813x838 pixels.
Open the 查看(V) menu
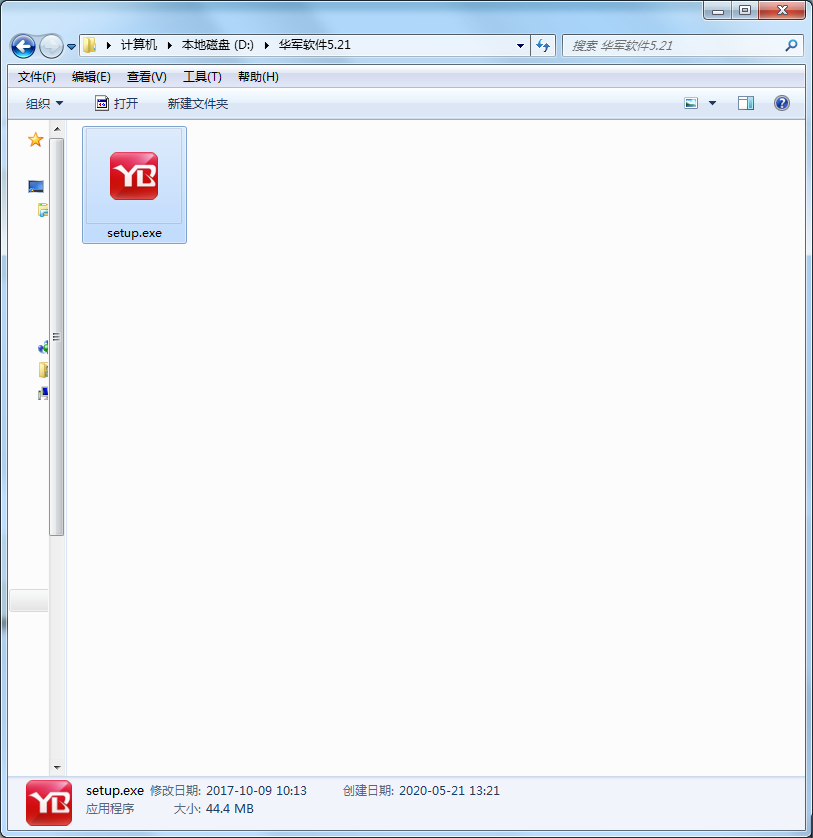pos(146,77)
